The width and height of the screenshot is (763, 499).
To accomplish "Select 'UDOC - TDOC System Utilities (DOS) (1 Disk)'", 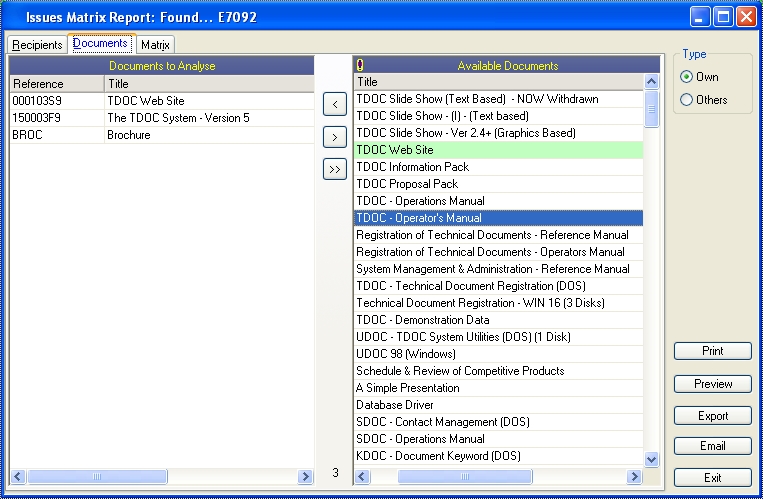I will pyautogui.click(x=499, y=337).
